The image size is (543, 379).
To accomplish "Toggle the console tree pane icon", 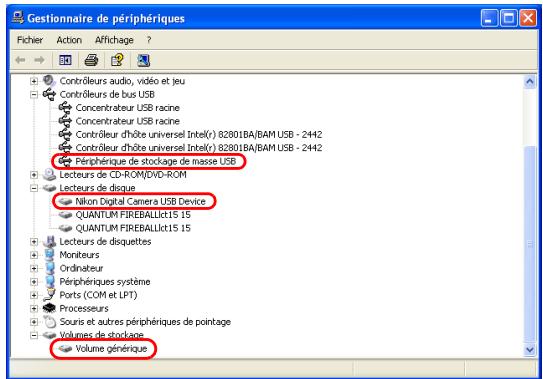I will (x=65, y=60).
